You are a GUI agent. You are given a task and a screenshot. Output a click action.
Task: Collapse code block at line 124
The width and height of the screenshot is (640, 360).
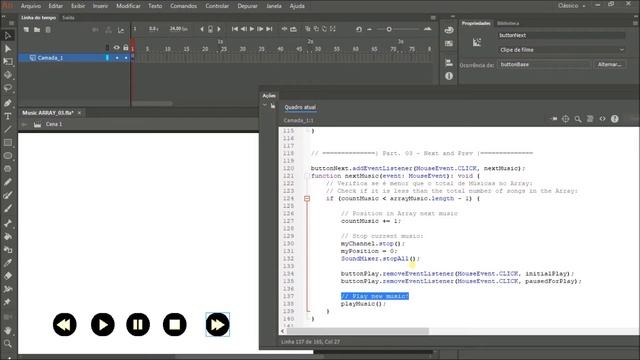tap(307, 198)
